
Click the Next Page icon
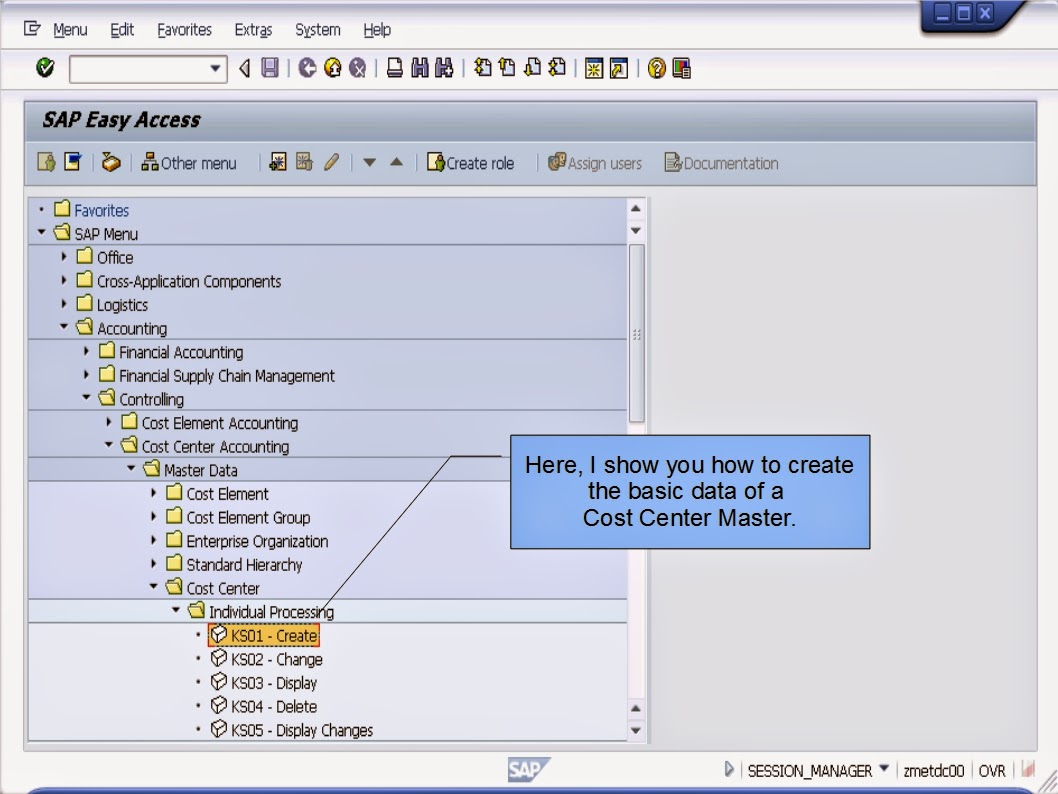click(x=532, y=68)
